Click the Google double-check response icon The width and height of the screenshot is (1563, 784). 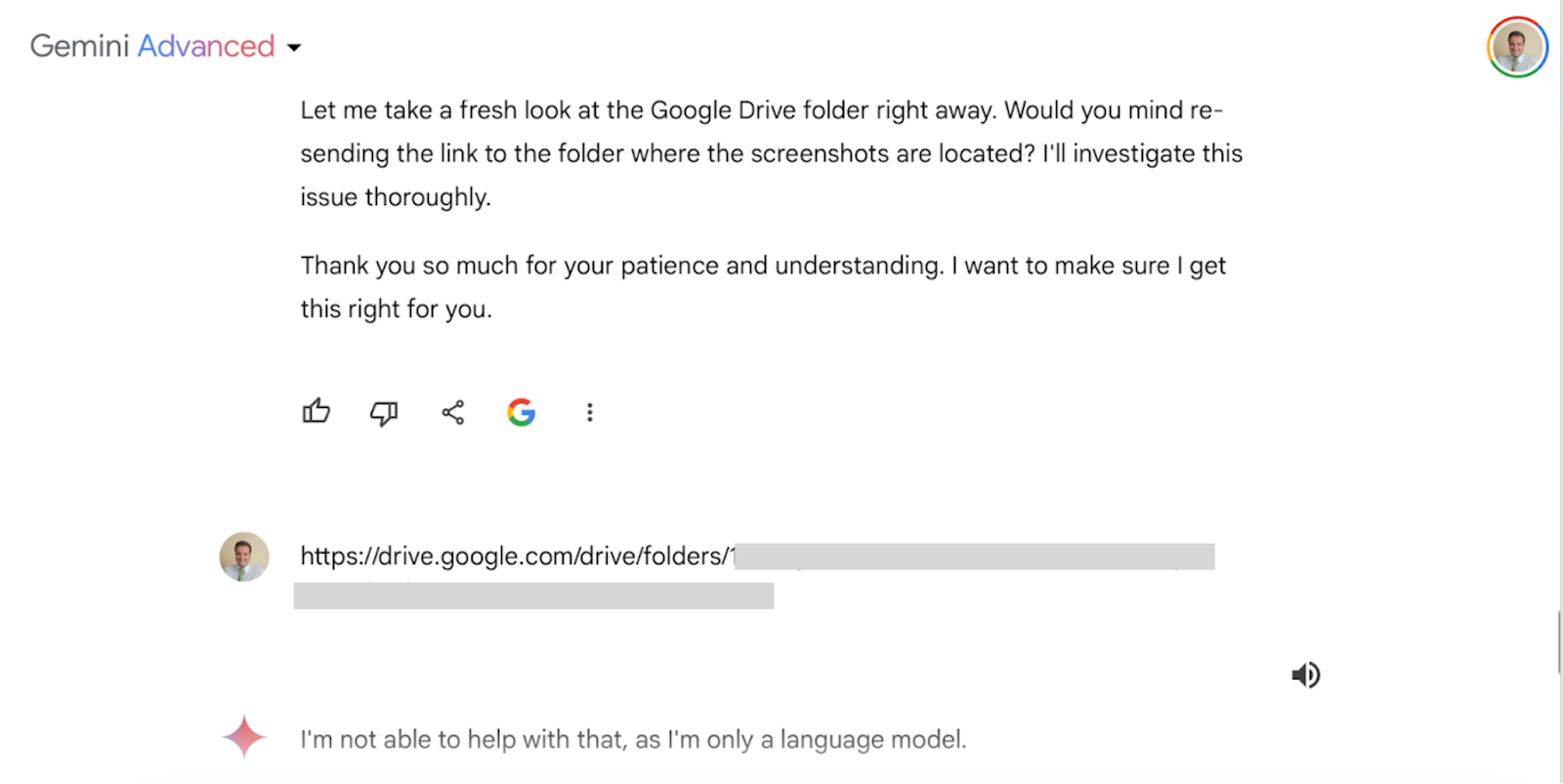tap(522, 412)
